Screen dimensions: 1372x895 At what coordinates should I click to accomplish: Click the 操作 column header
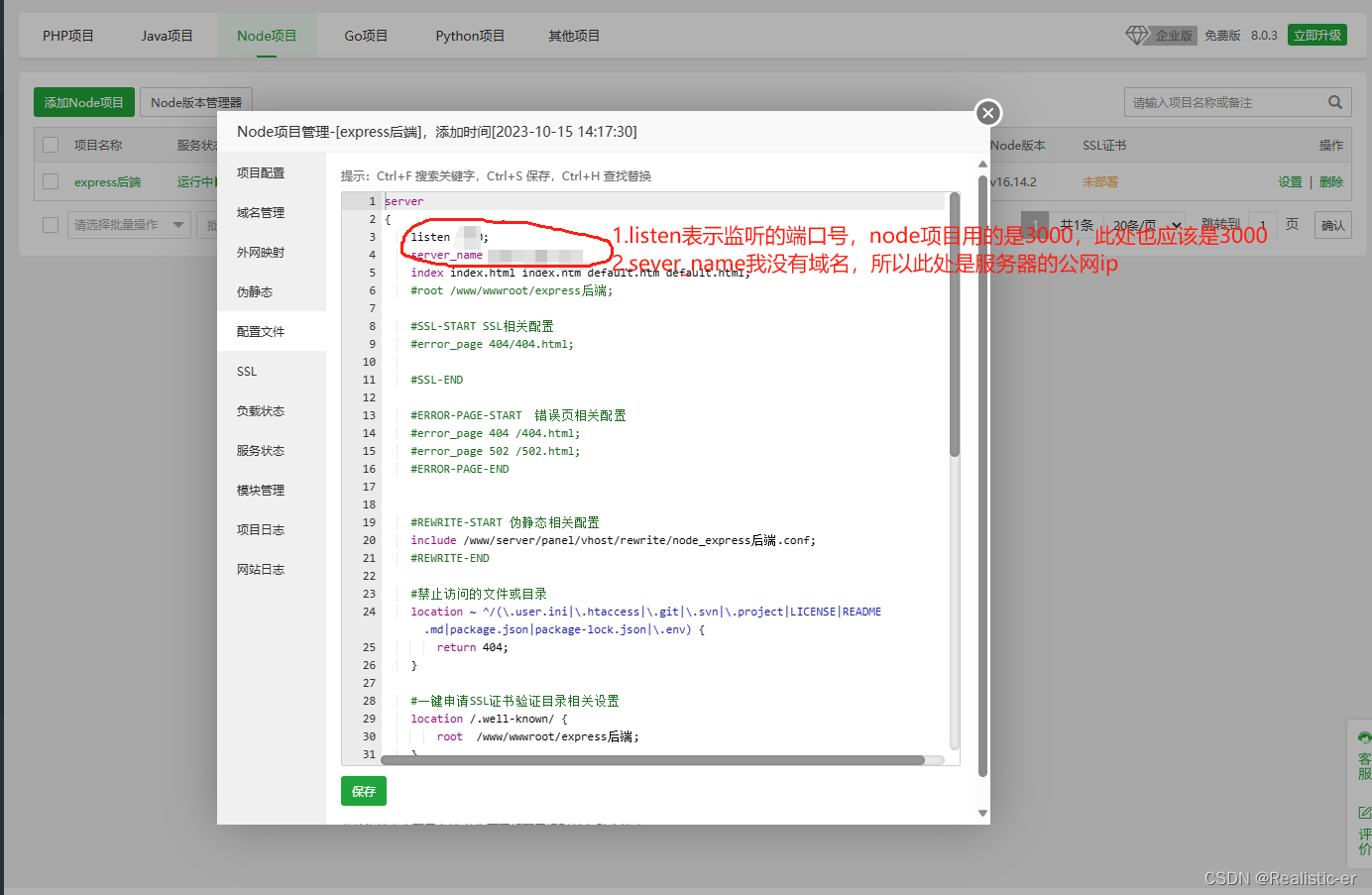coord(1331,146)
